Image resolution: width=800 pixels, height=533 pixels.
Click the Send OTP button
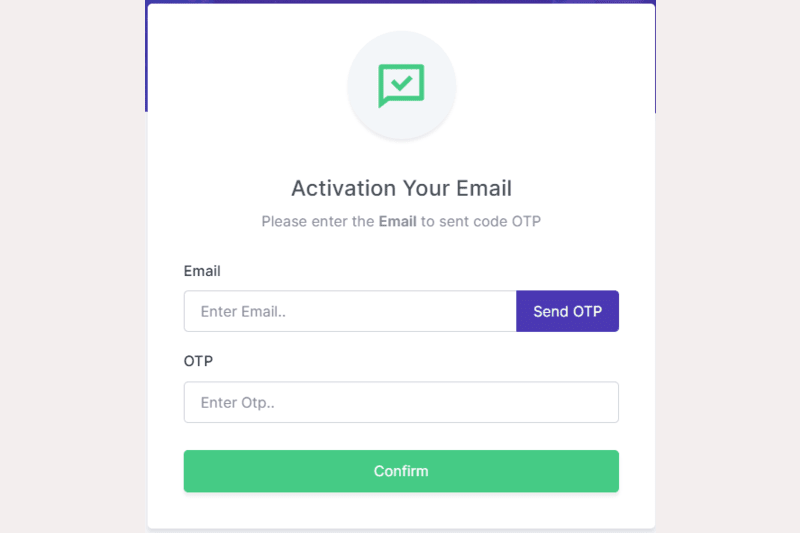pyautogui.click(x=567, y=311)
